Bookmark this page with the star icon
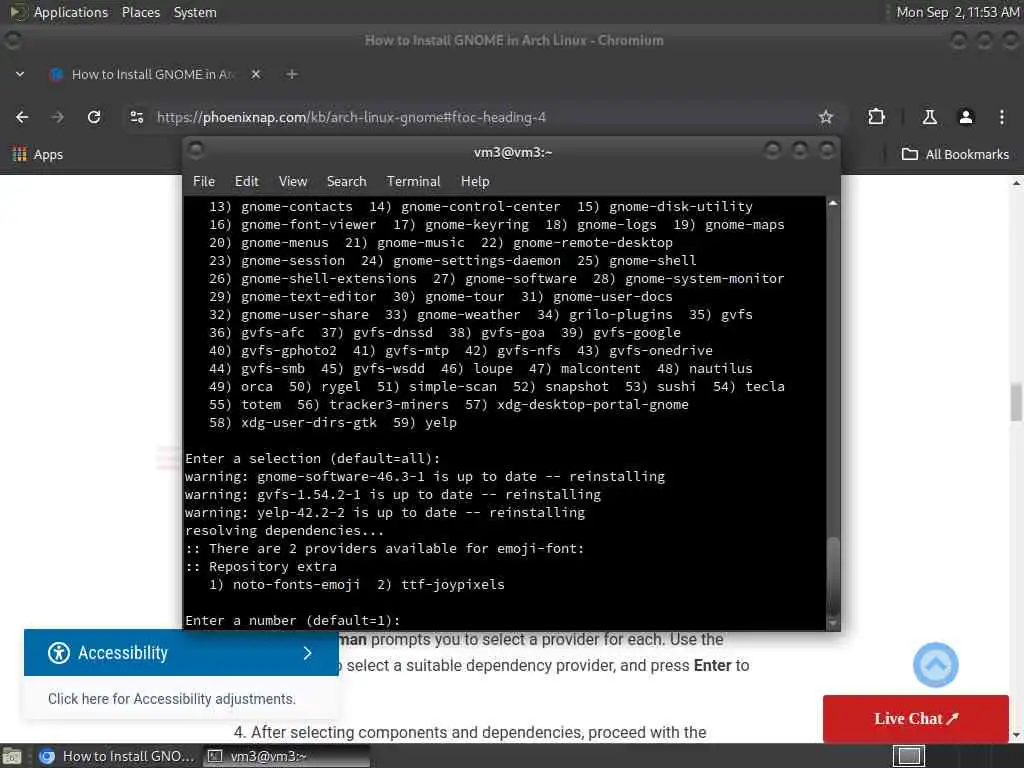Image resolution: width=1024 pixels, height=768 pixels. point(825,117)
